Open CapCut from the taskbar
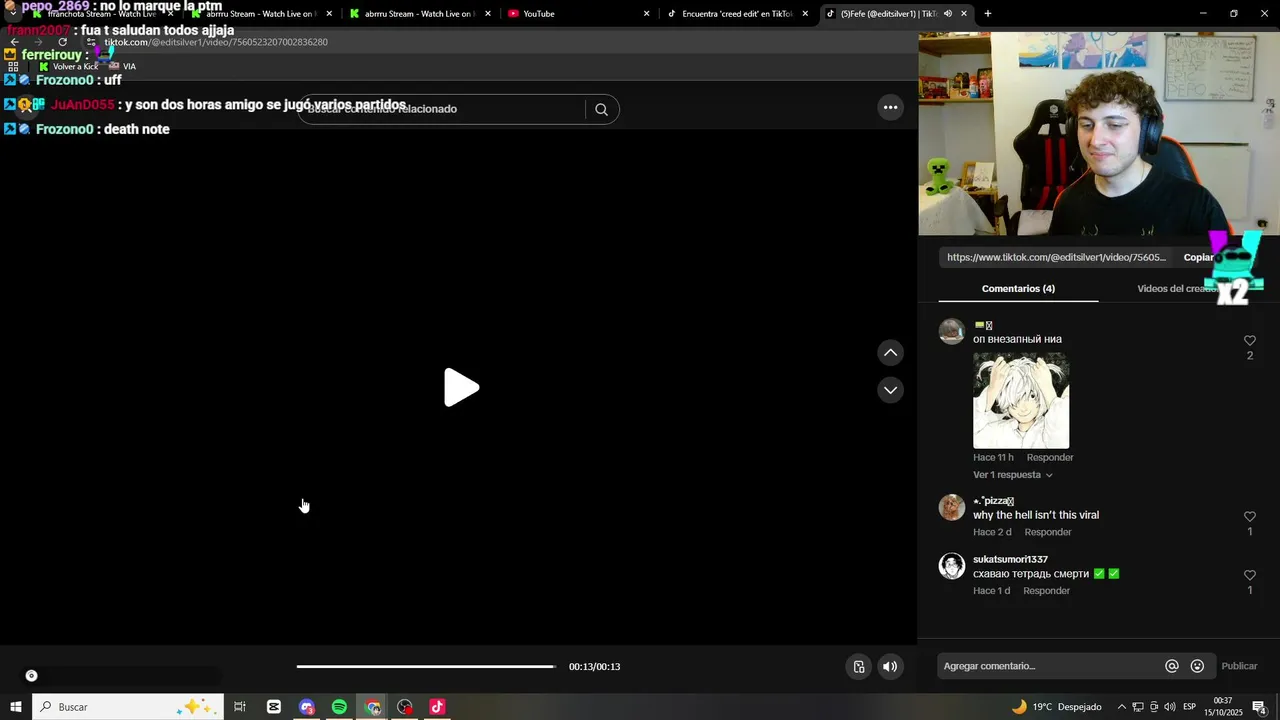1280x720 pixels. pos(274,707)
